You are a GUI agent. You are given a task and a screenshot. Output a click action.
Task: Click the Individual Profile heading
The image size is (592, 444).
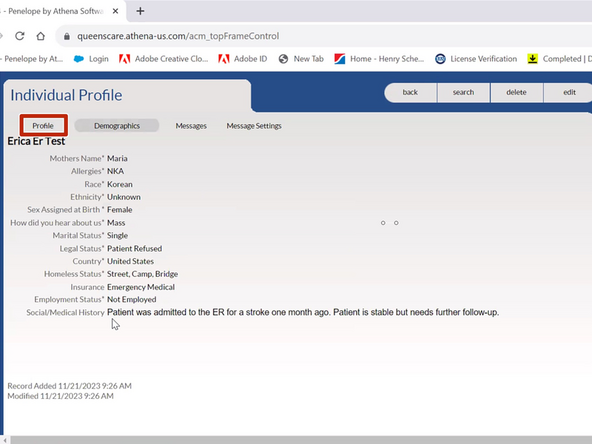(x=66, y=95)
